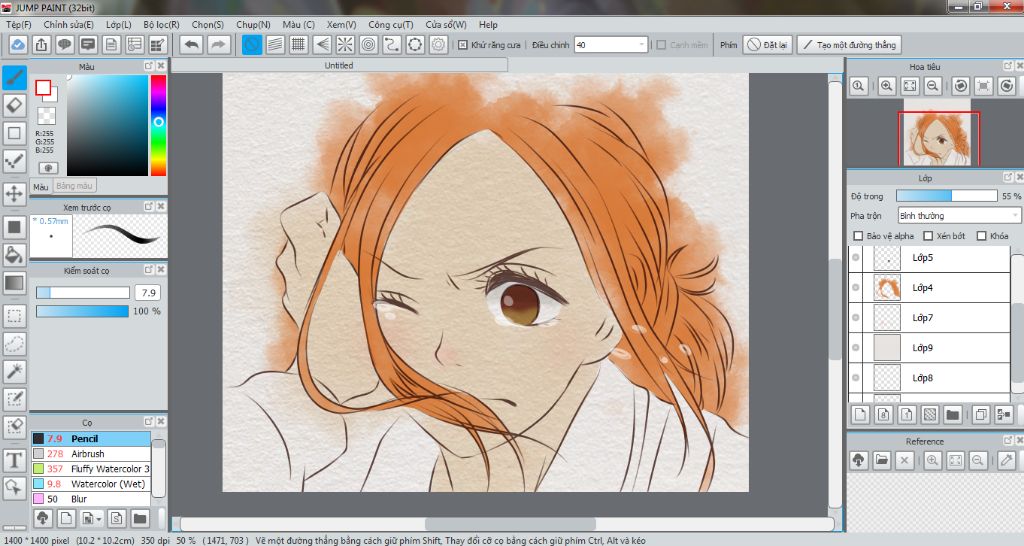Viewport: 1024px width, 546px height.
Task: Pick the Gradient tool
Action: [14, 283]
